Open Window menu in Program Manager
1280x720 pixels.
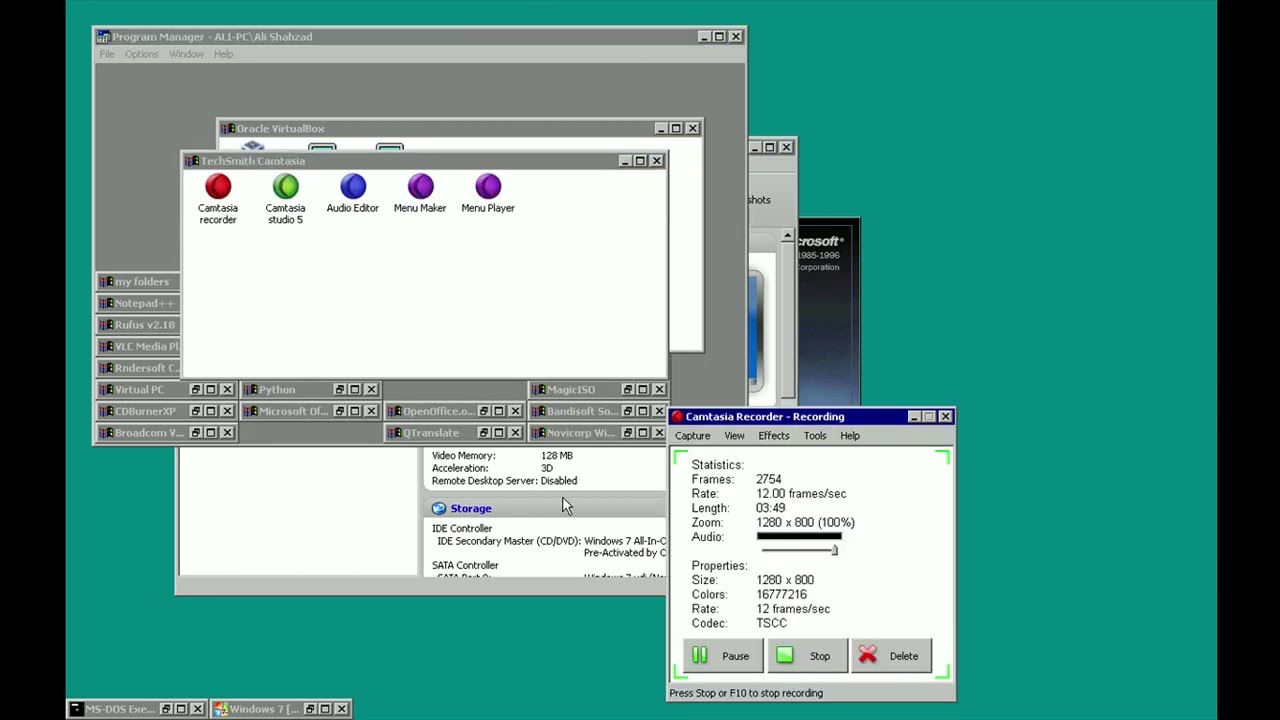pyautogui.click(x=186, y=54)
